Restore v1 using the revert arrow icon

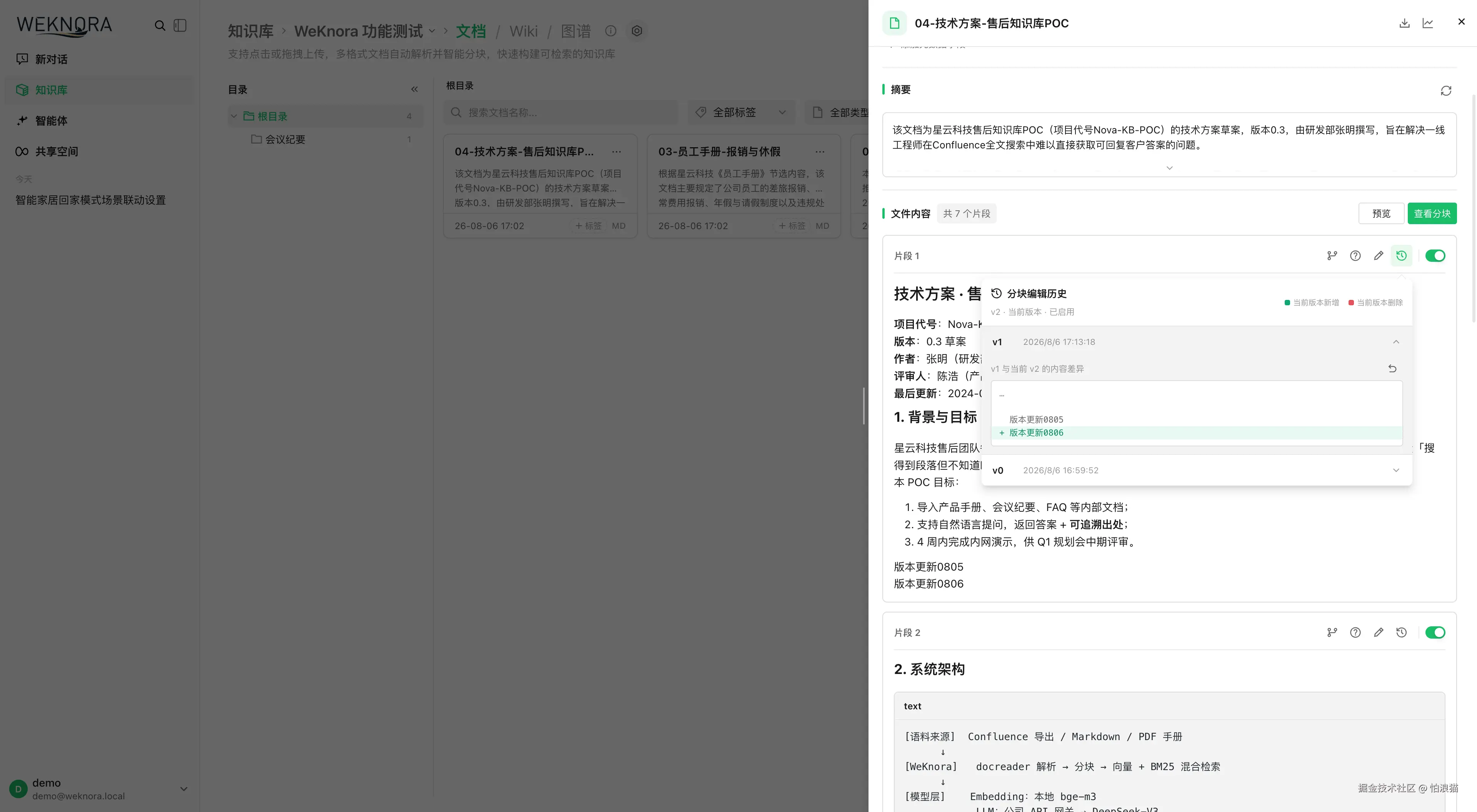click(1392, 368)
